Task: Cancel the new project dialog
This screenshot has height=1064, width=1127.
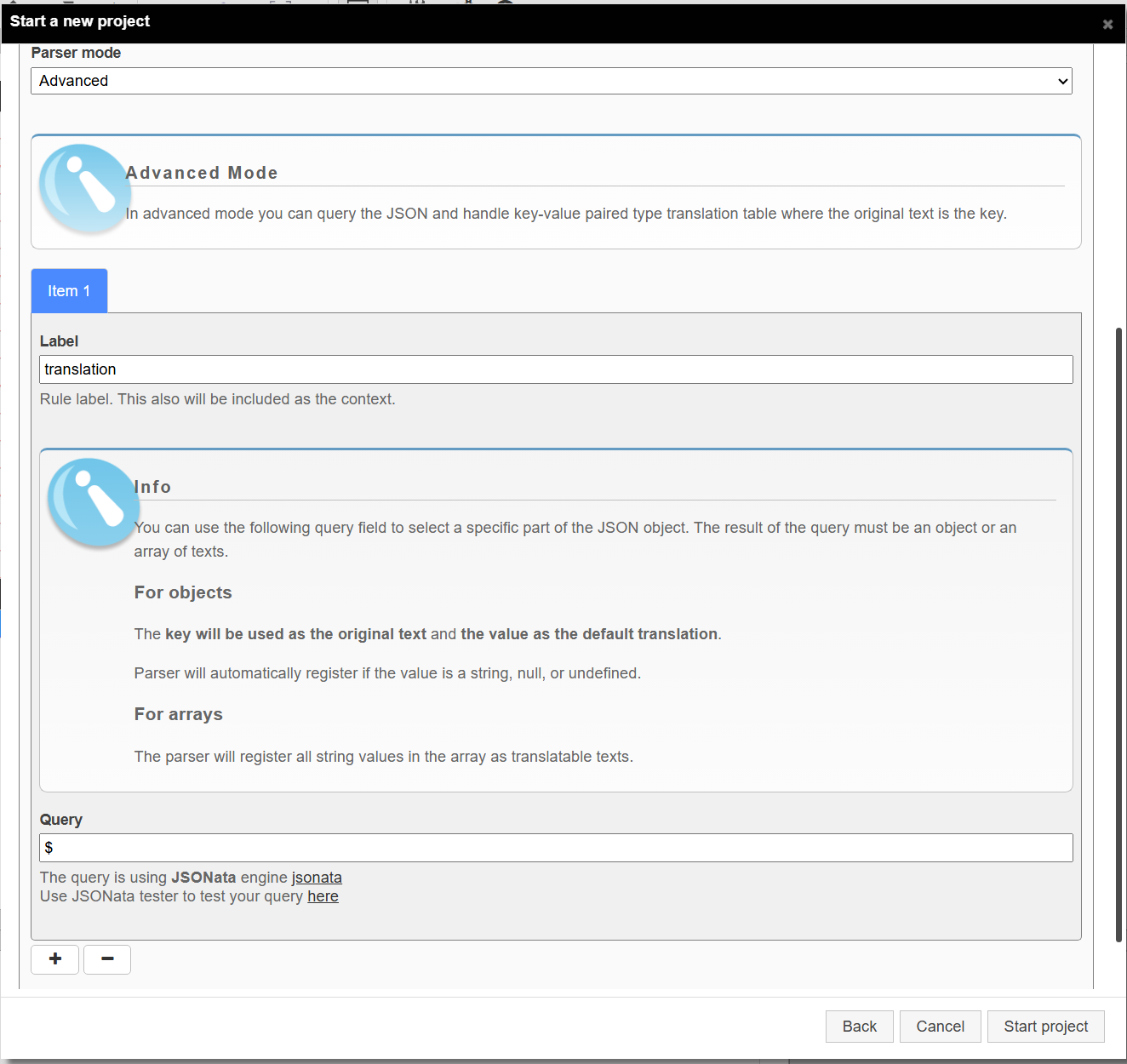Action: (x=940, y=1027)
